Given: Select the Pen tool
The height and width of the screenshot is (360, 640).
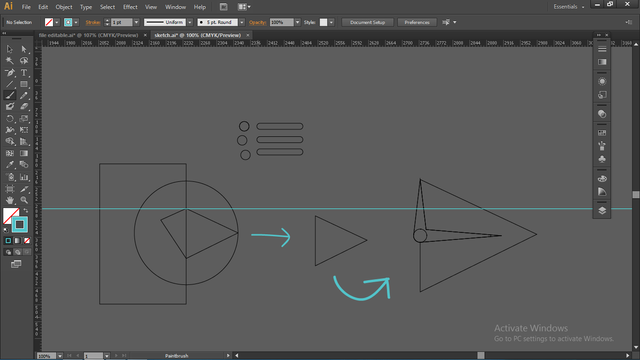Looking at the screenshot, I should point(10,73).
